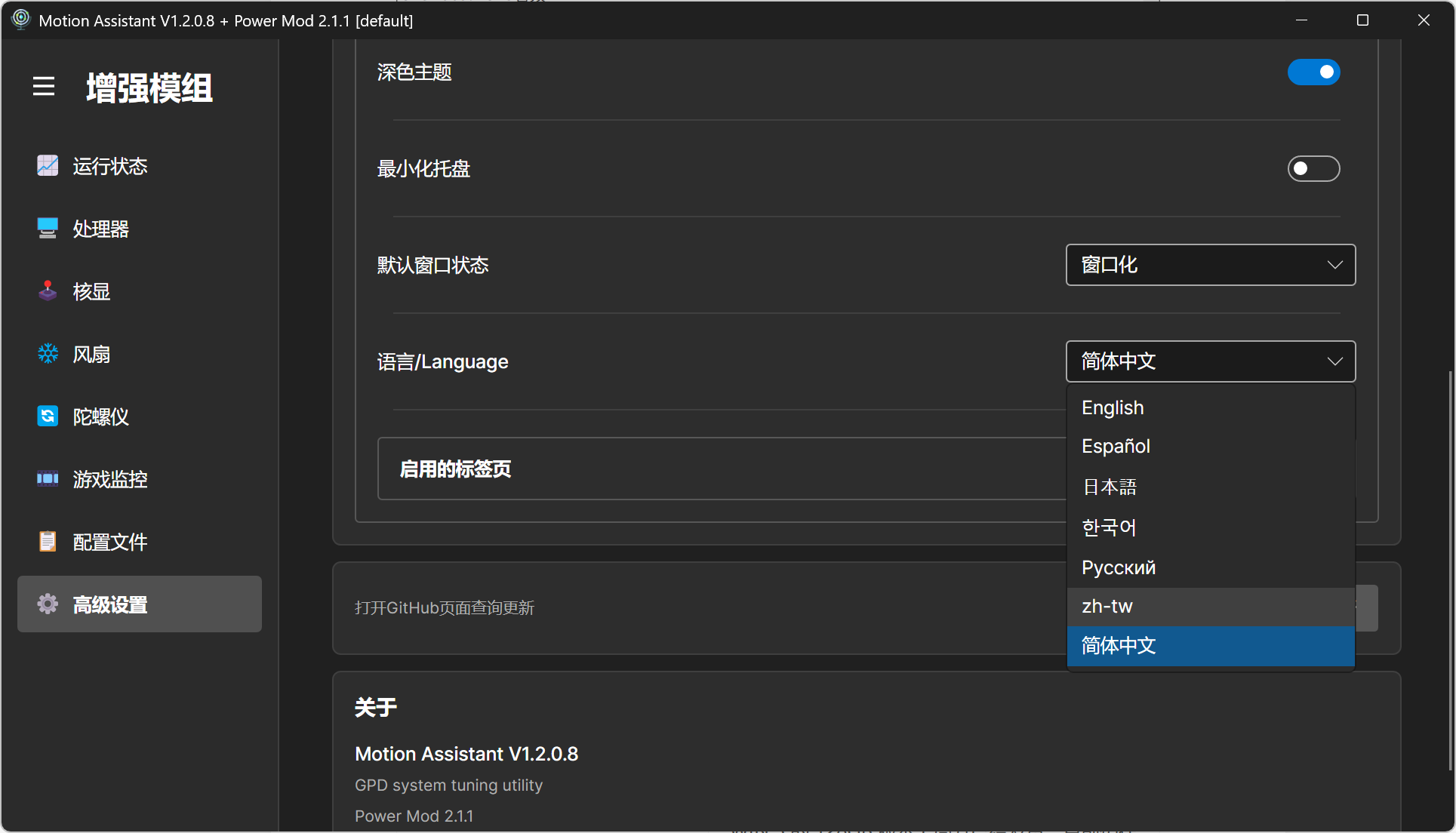Viewport: 1456px width, 833px height.
Task: Choose English from language list
Action: pyautogui.click(x=1113, y=407)
